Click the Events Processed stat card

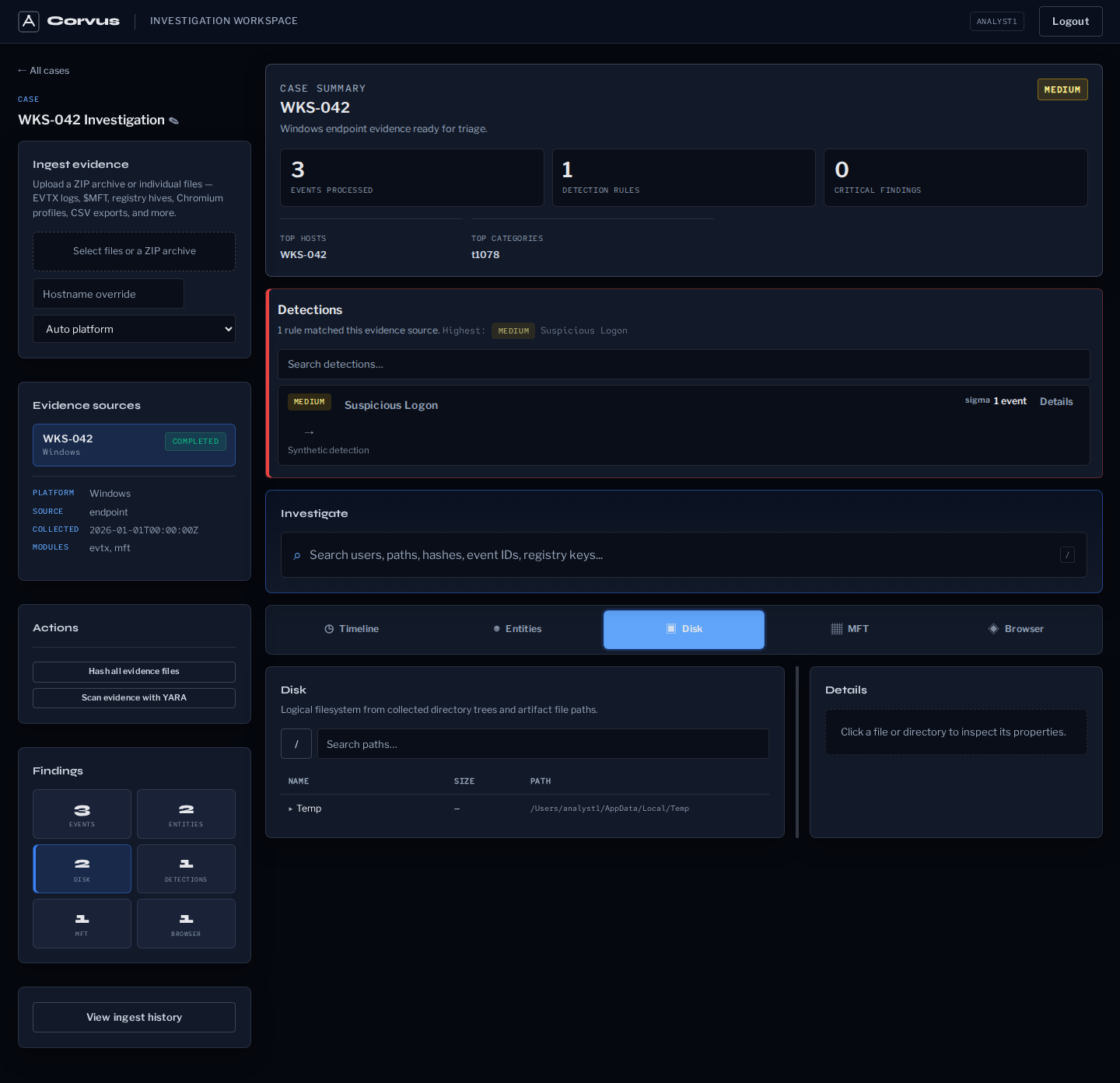[x=411, y=177]
